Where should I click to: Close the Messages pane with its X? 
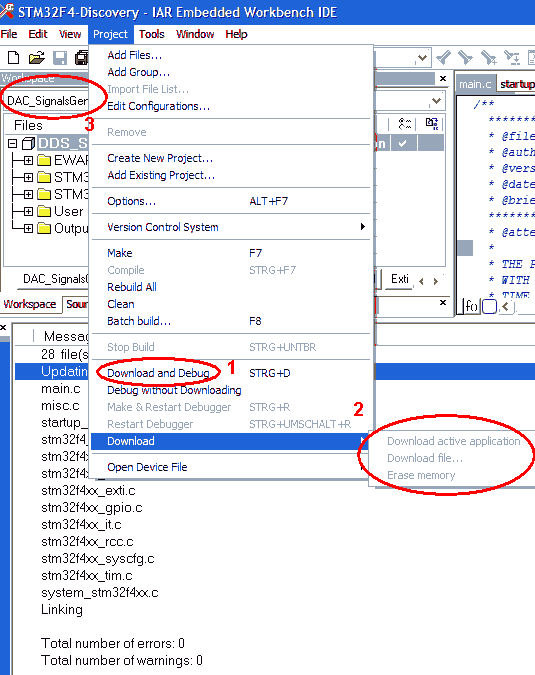click(3, 328)
